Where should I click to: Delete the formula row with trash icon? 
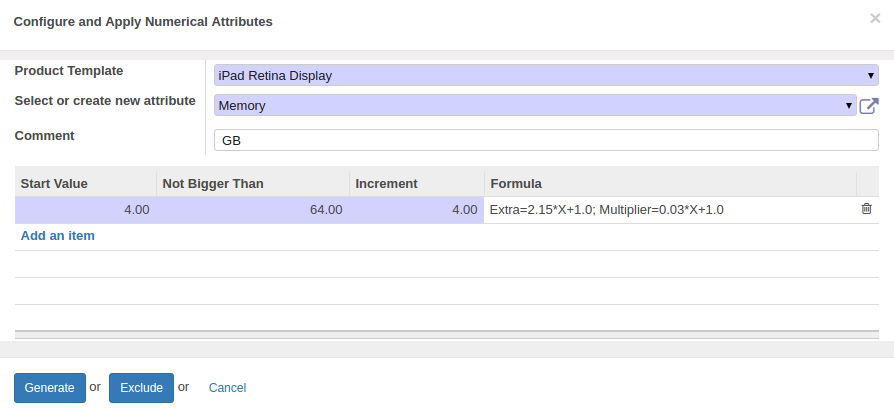pos(866,209)
